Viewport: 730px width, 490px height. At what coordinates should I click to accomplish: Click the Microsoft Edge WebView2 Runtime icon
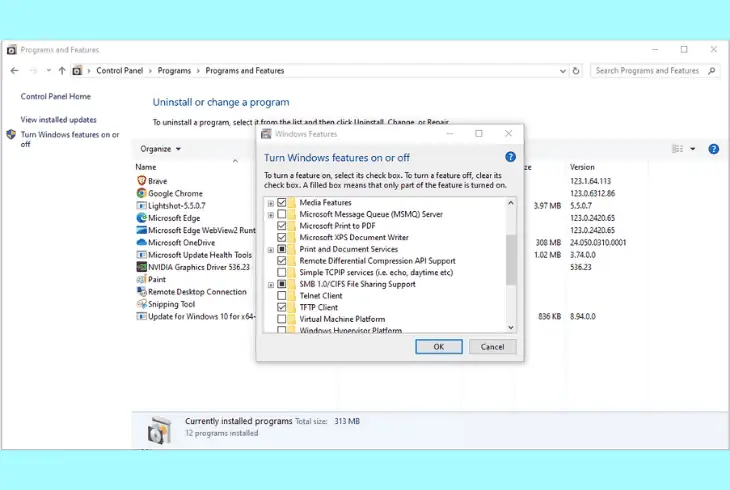point(142,230)
